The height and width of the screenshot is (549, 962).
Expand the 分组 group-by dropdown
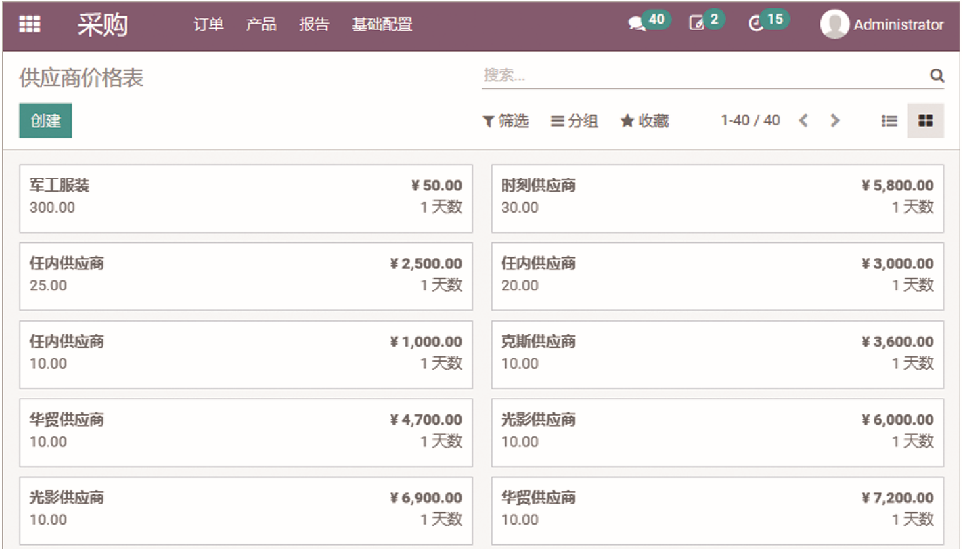[574, 121]
